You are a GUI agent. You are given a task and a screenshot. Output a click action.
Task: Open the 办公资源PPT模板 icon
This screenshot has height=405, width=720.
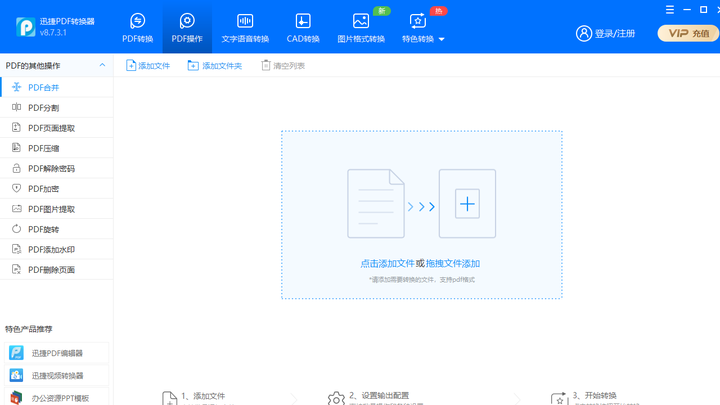pos(17,398)
